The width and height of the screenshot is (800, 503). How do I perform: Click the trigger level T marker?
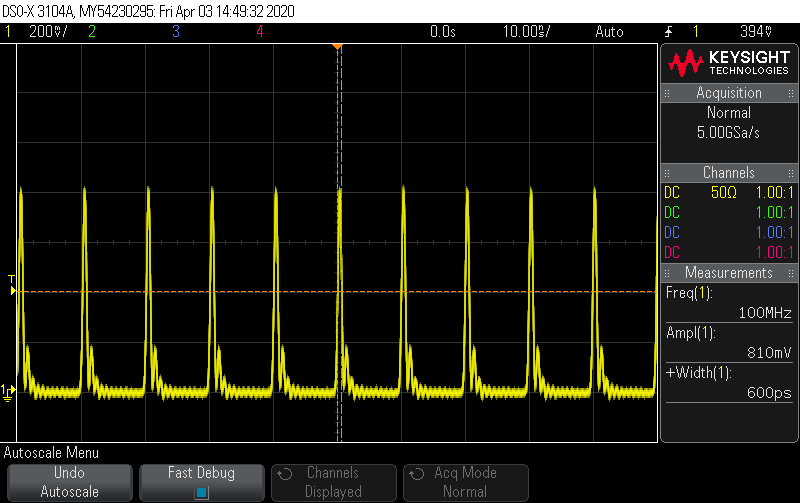12,286
